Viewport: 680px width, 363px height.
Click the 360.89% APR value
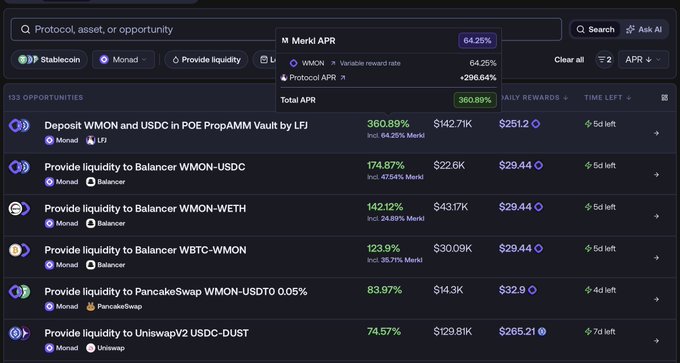click(388, 124)
